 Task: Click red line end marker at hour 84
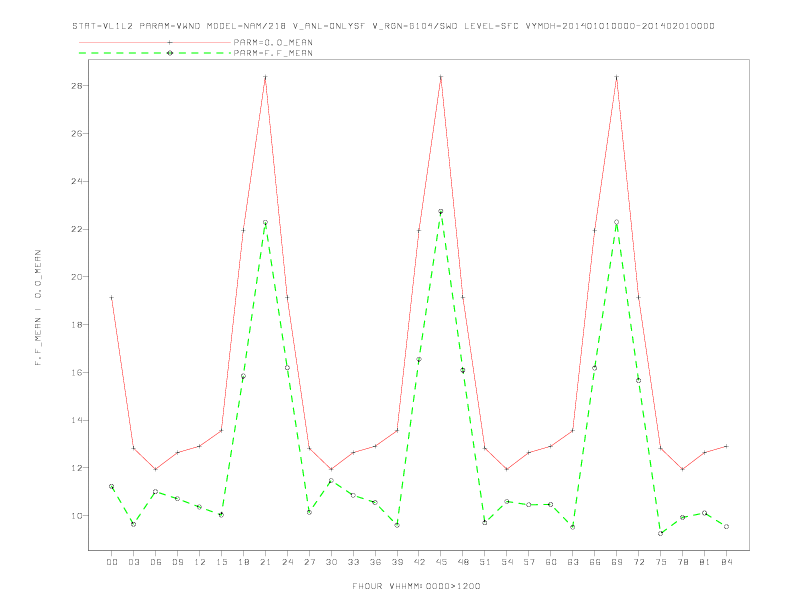(x=726, y=446)
